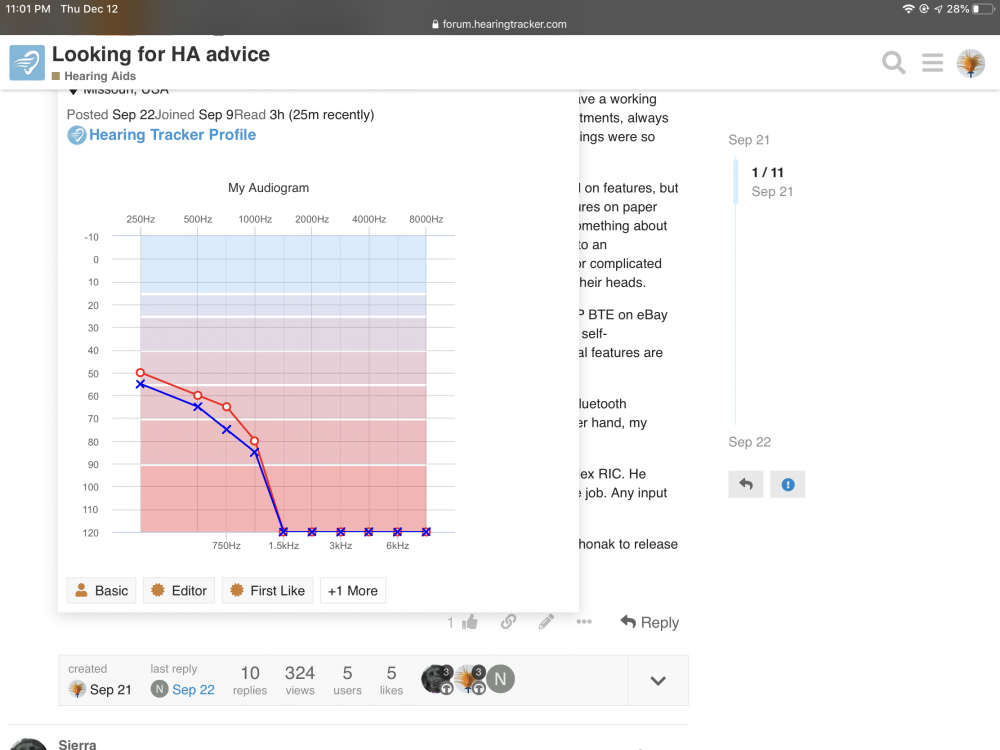Open the hamburger menu icon
Viewport: 1000px width, 750px height.
932,63
